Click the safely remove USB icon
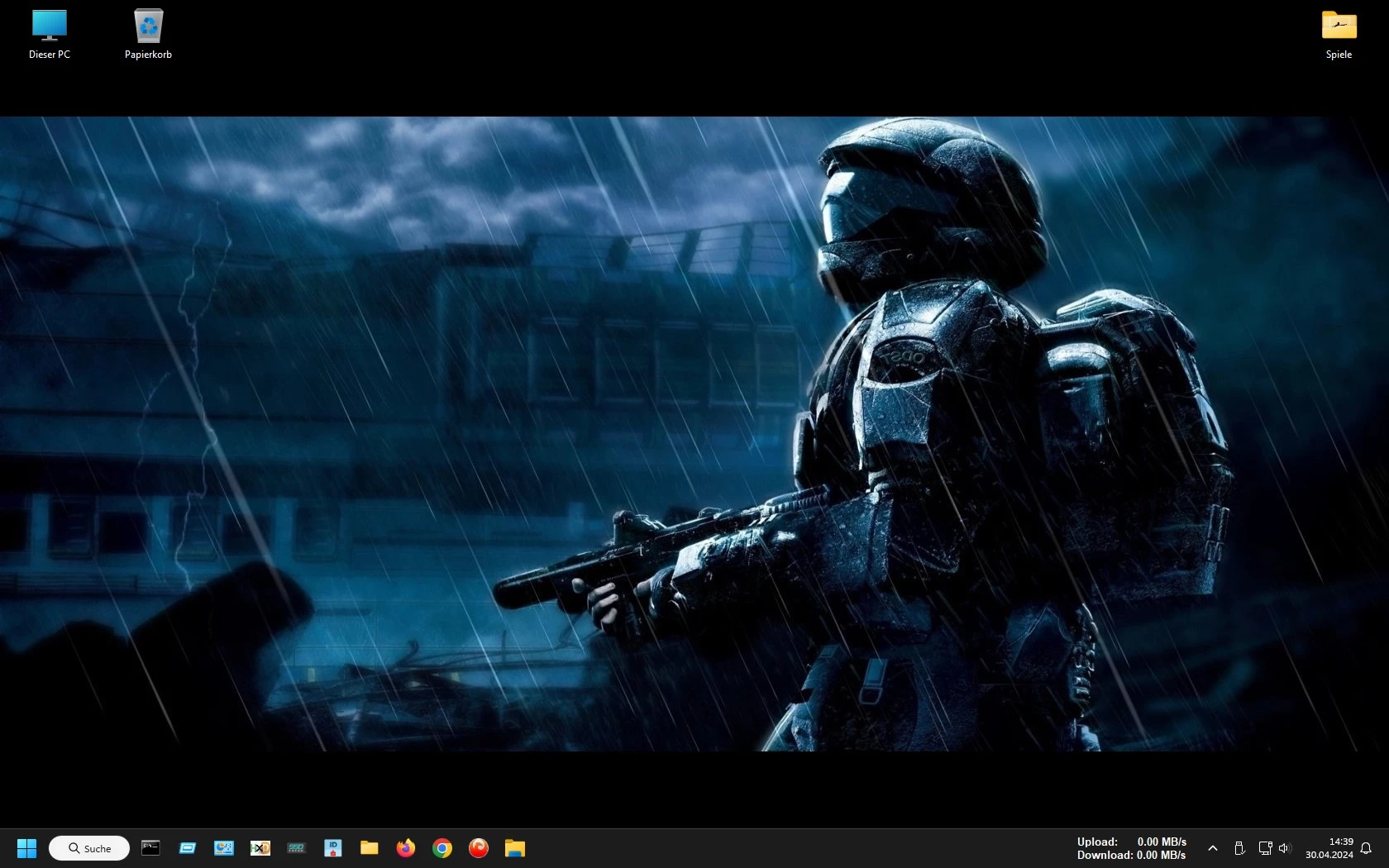 [1239, 848]
